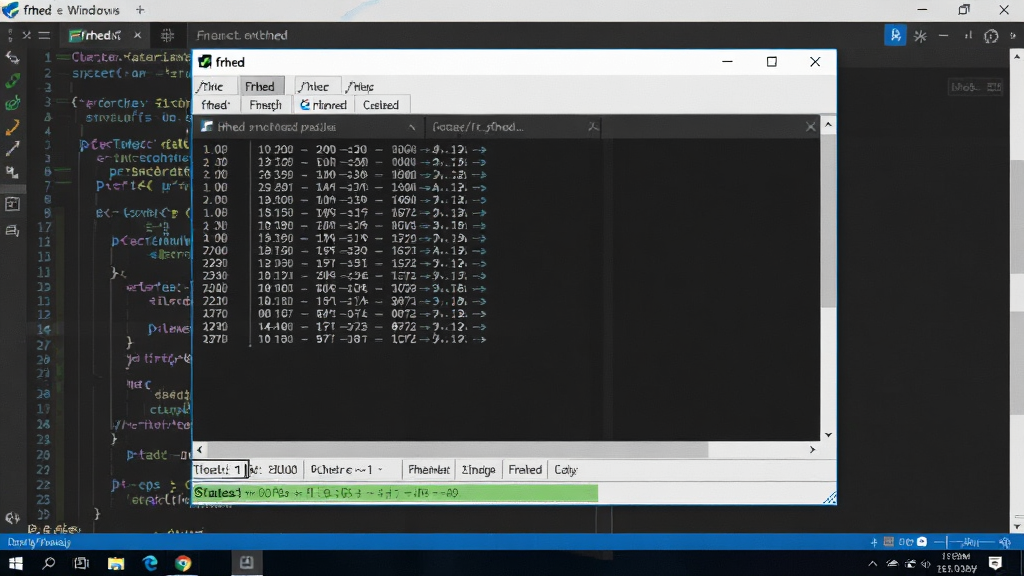Open the highlighted Frhed menu in the dialog
This screenshot has height=576, width=1024.
point(260,86)
